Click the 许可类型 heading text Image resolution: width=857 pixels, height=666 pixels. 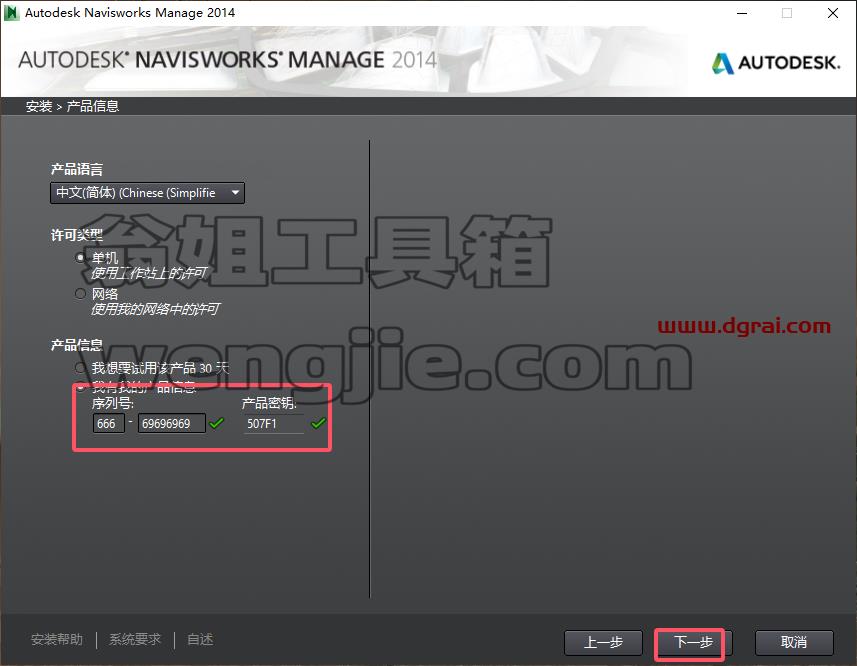point(77,235)
